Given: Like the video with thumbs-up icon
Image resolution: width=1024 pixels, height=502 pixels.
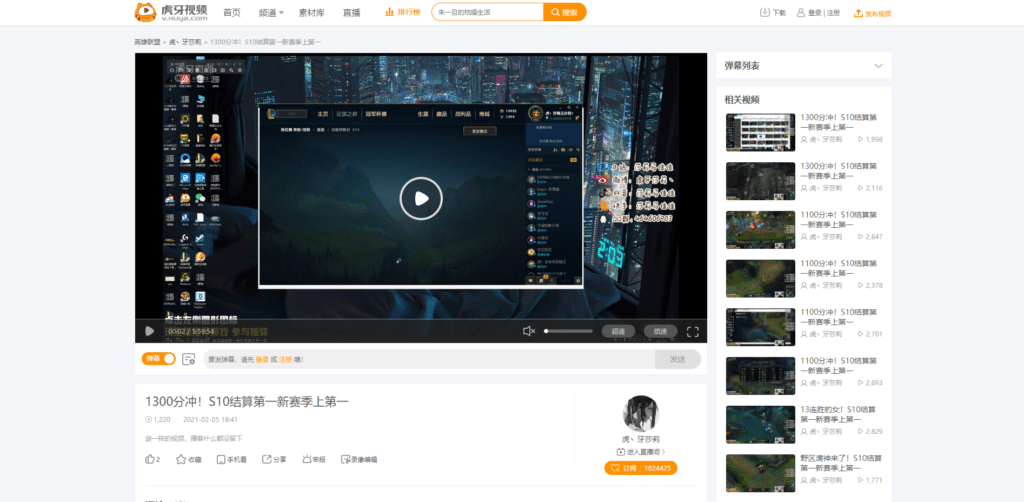Looking at the screenshot, I should pos(150,459).
